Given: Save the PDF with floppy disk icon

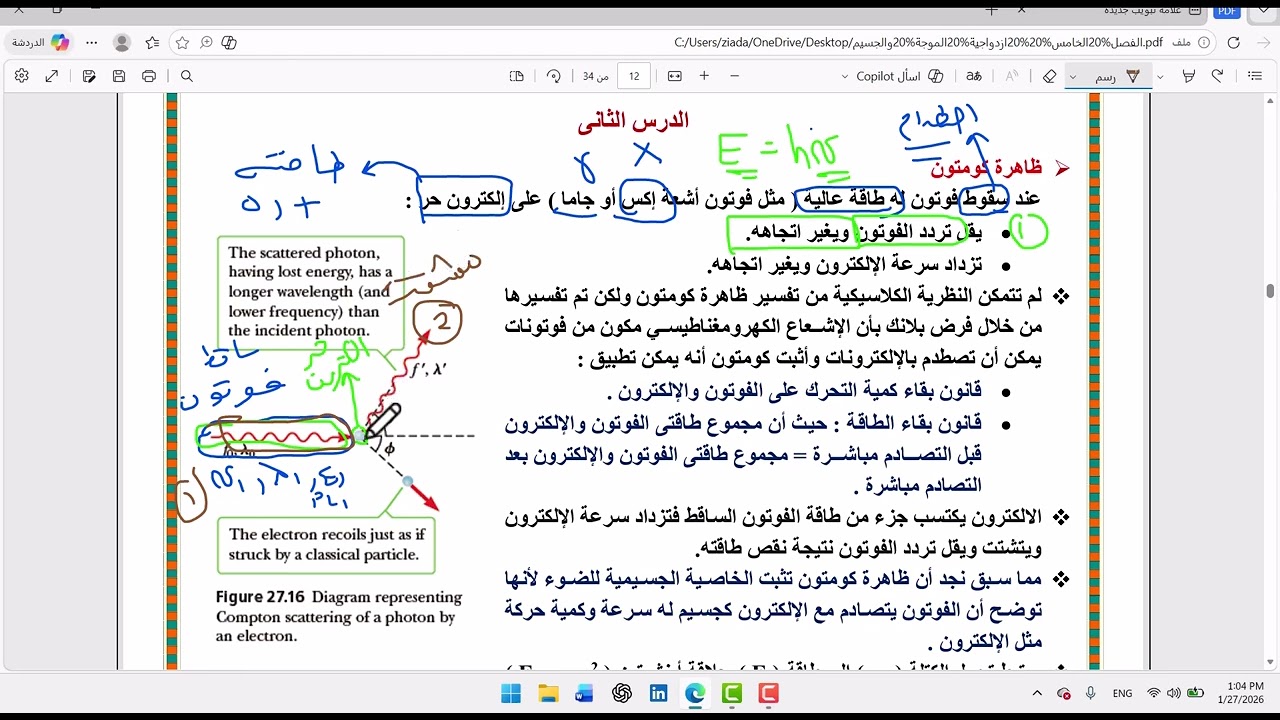Looking at the screenshot, I should pyautogui.click(x=119, y=76).
